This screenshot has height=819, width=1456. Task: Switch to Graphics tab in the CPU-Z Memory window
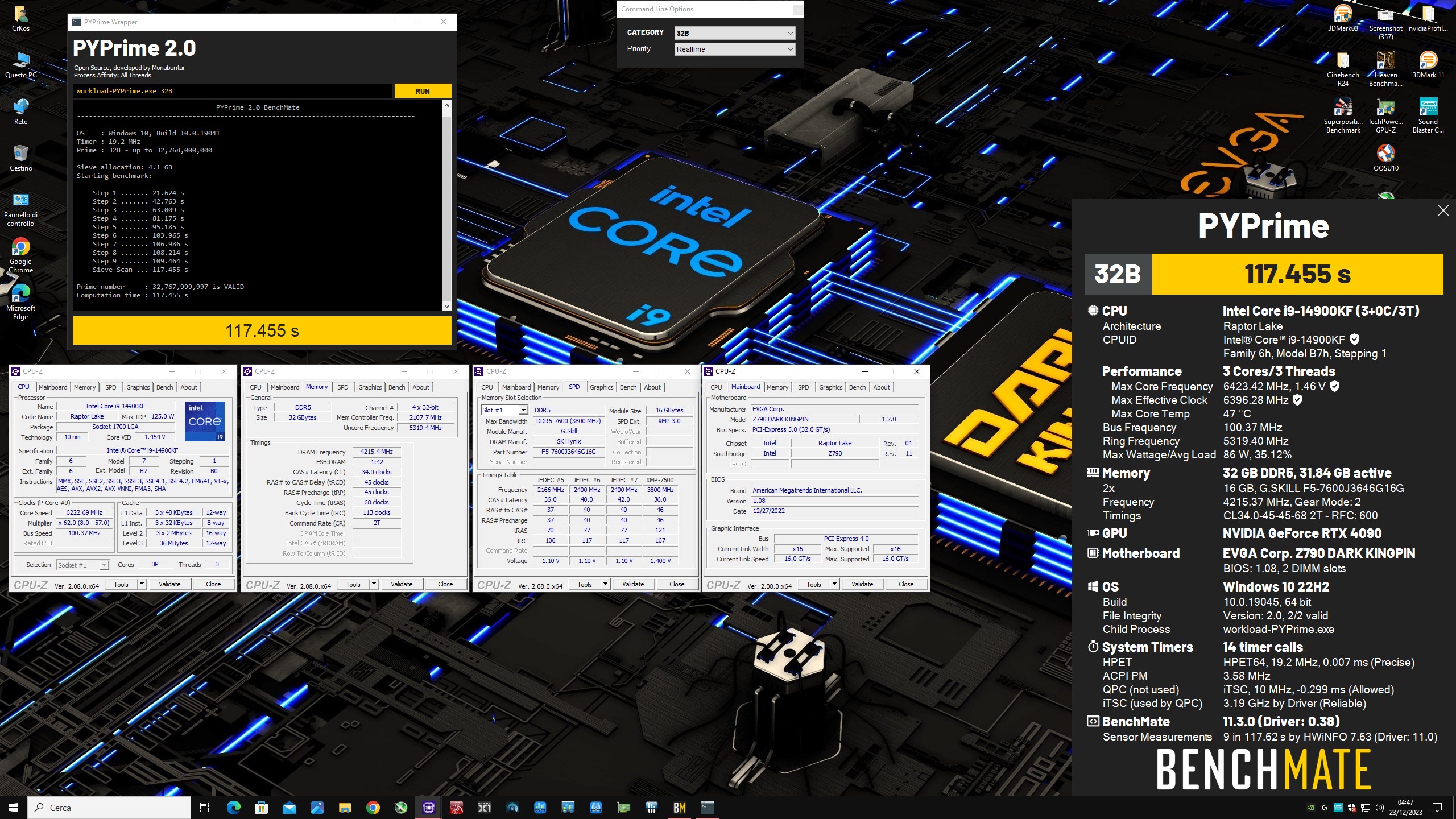[x=370, y=387]
